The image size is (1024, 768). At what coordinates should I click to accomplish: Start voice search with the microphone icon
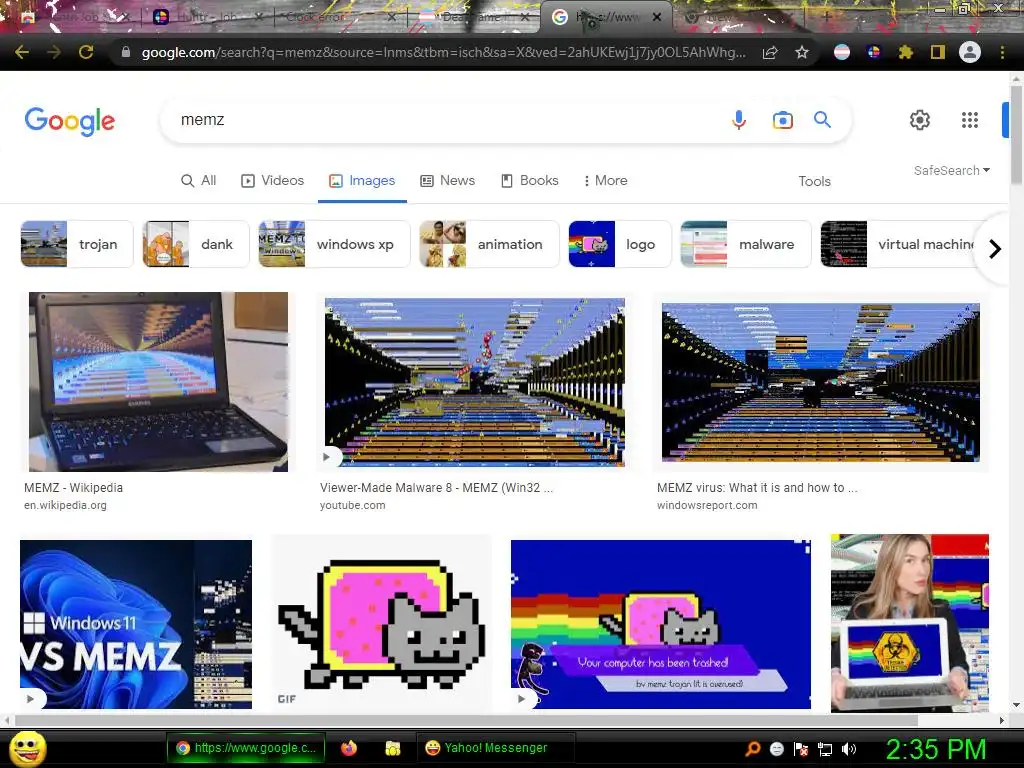click(x=739, y=120)
